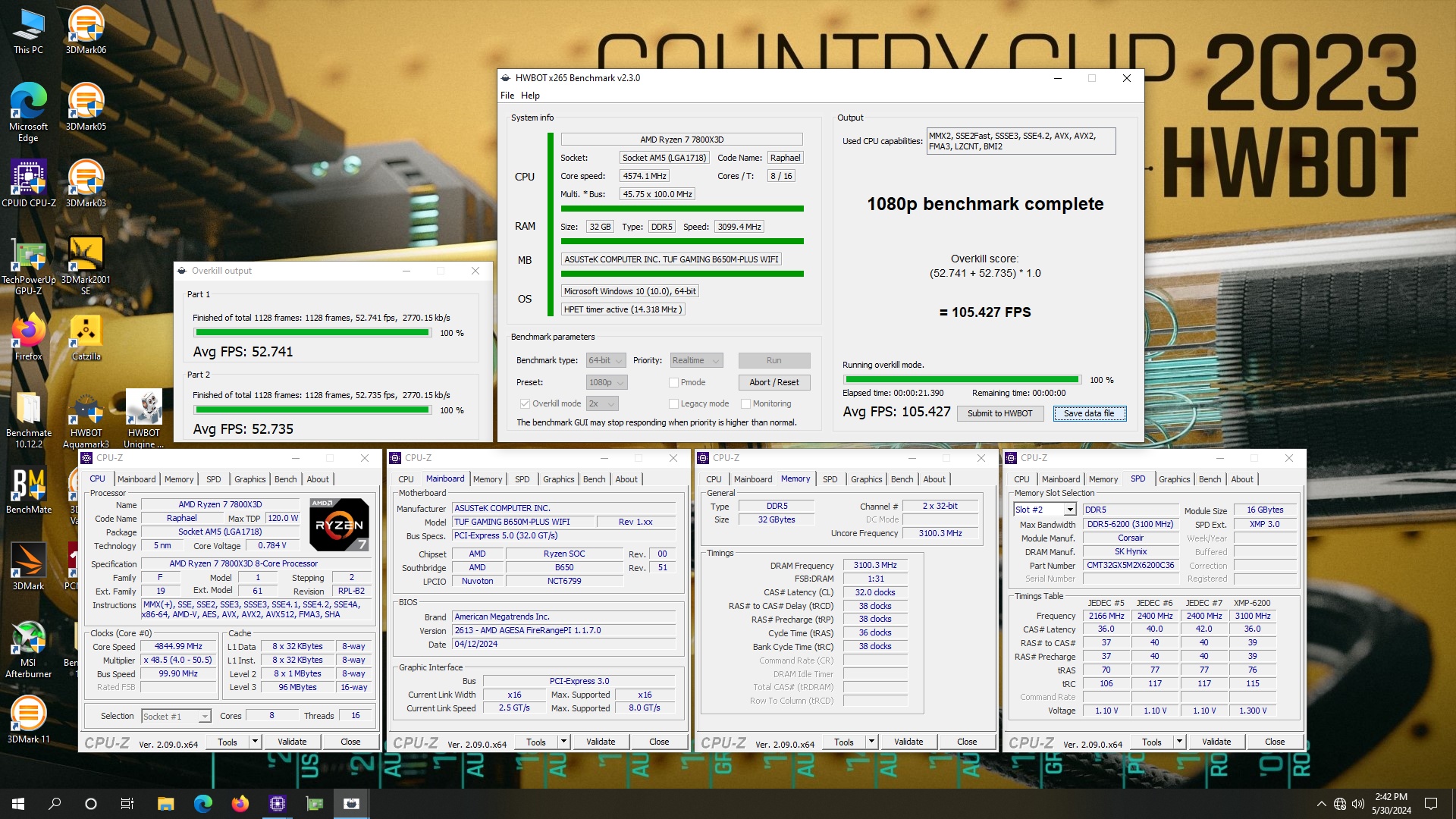The height and width of the screenshot is (819, 1456).
Task: Open the 3DMark03 desktop shortcut
Action: (86, 184)
